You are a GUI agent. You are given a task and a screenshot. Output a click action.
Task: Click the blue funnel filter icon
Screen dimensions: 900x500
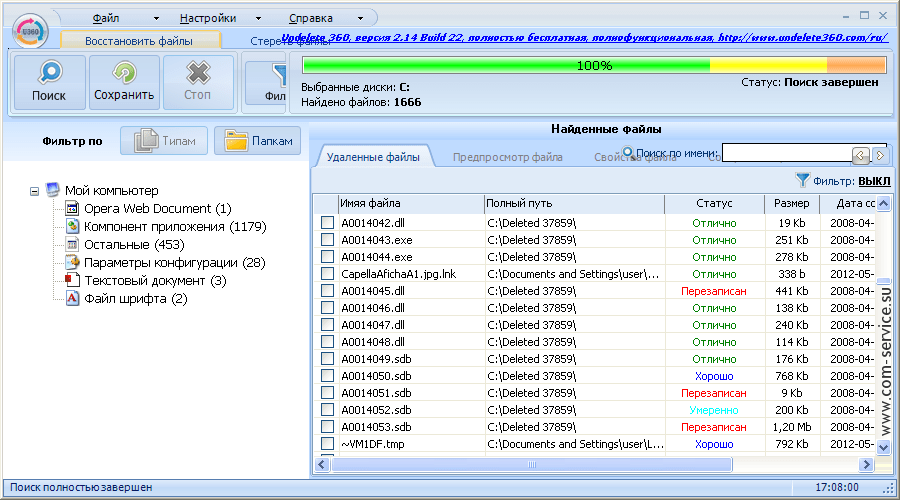pyautogui.click(x=802, y=180)
